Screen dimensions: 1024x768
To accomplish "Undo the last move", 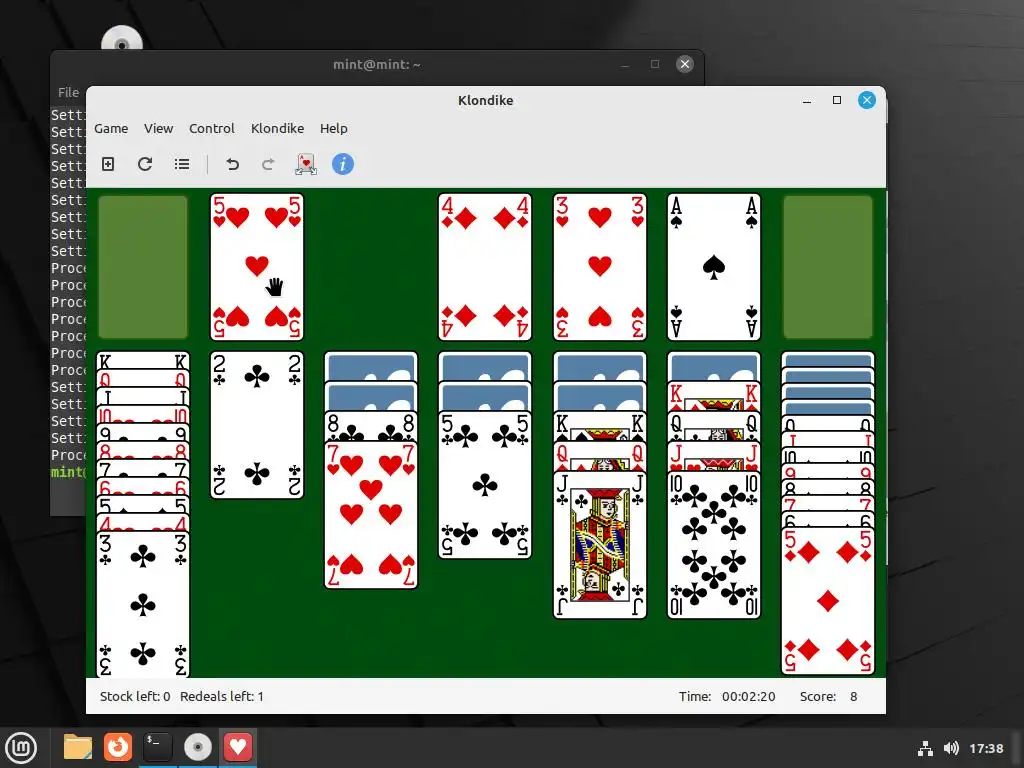I will point(232,164).
